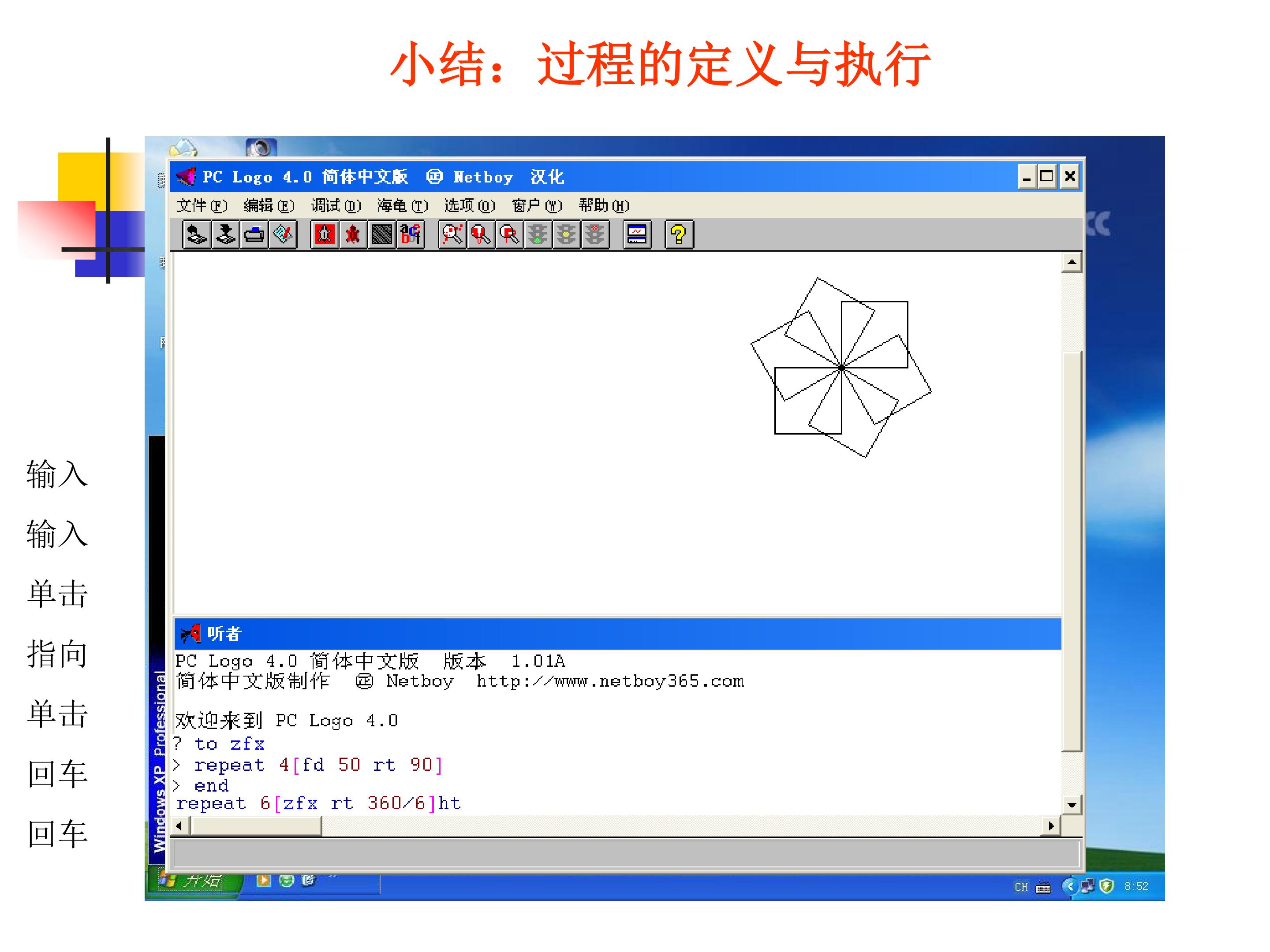1270x952 pixels.
Task: Click the drawn rotated-squares figure
Action: [841, 368]
